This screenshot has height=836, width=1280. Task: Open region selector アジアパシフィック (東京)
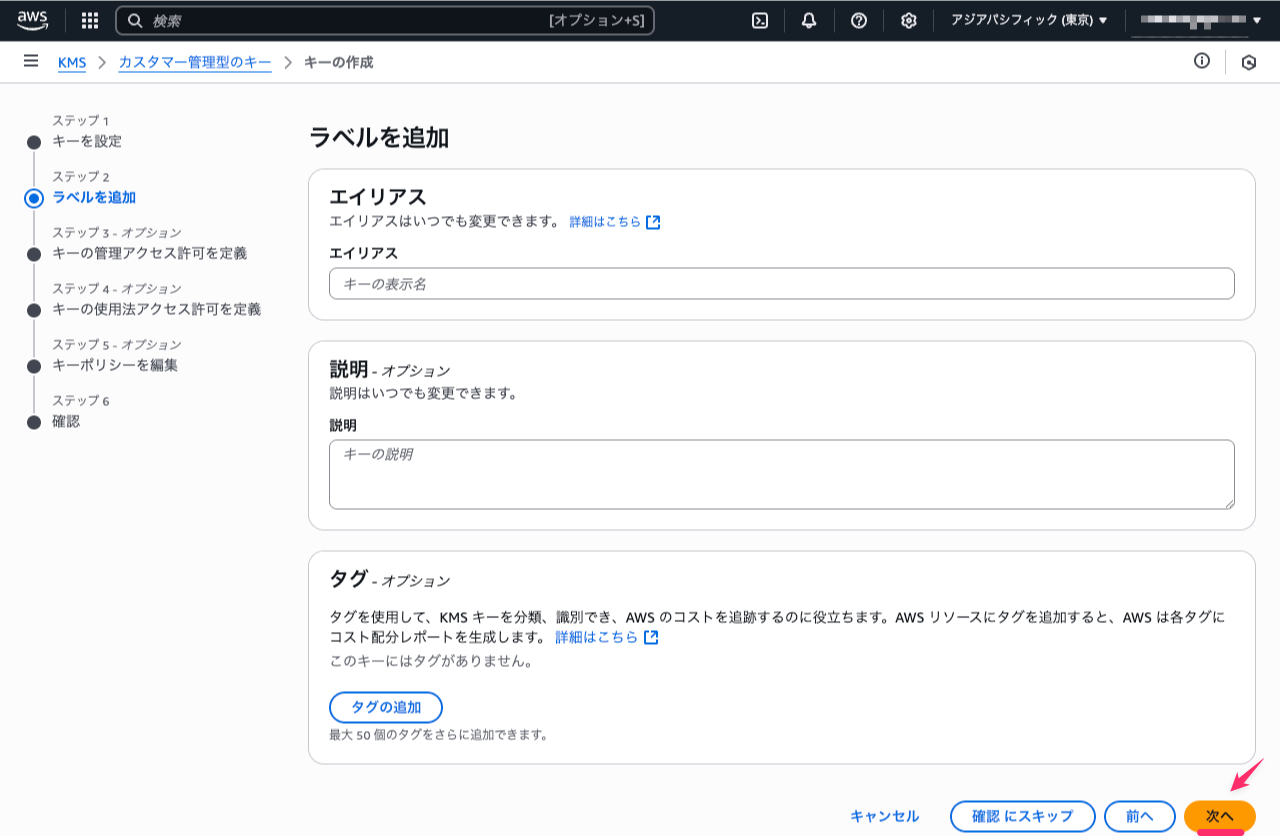1029,20
